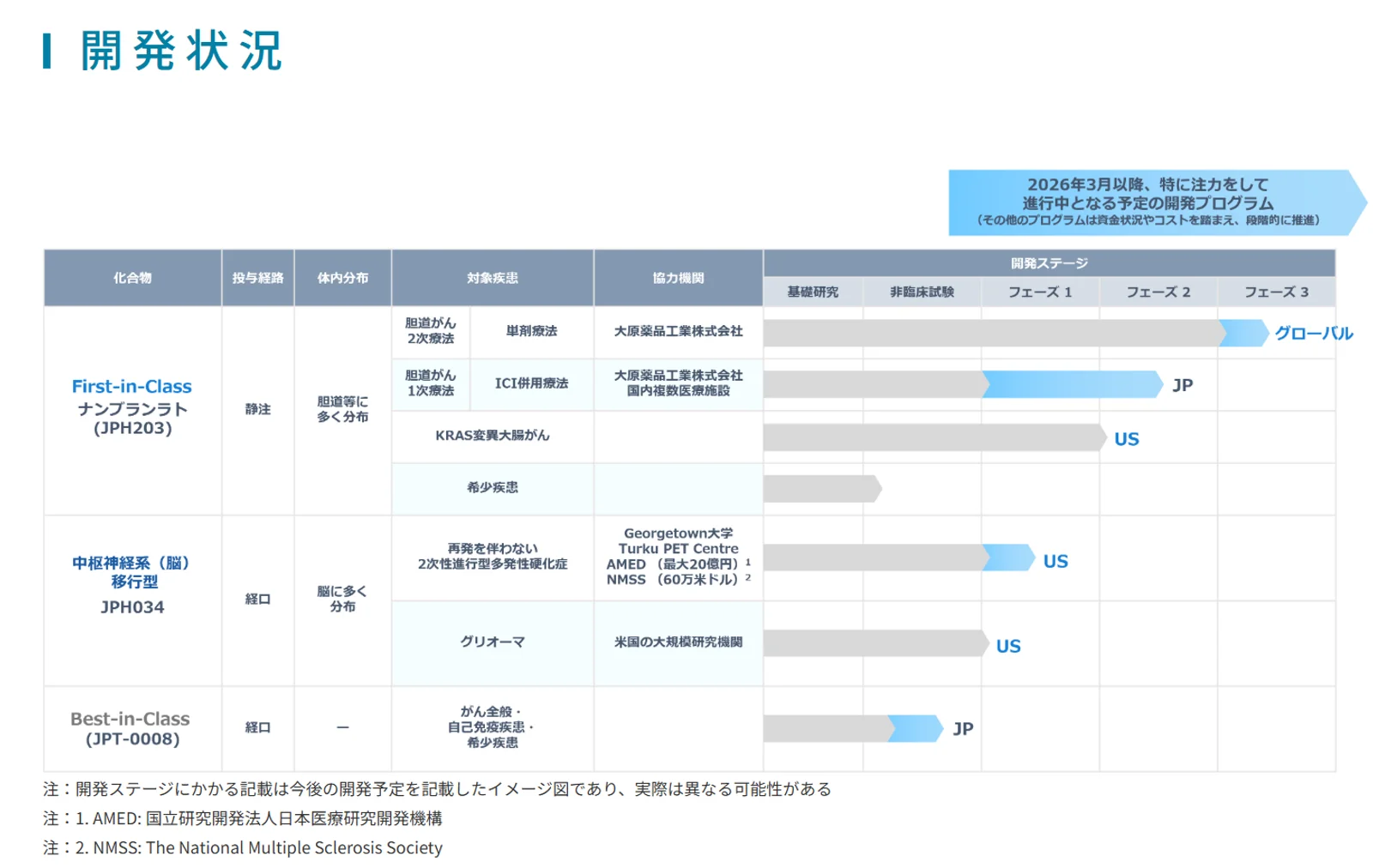Viewport: 1373px width, 868px height.
Task: Select the 協力機関 column header
Action: click(678, 278)
